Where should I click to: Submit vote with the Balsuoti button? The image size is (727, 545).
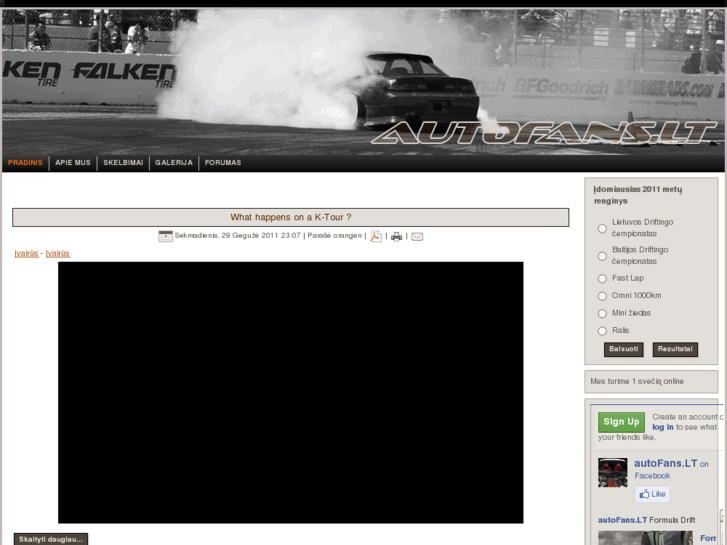point(623,349)
